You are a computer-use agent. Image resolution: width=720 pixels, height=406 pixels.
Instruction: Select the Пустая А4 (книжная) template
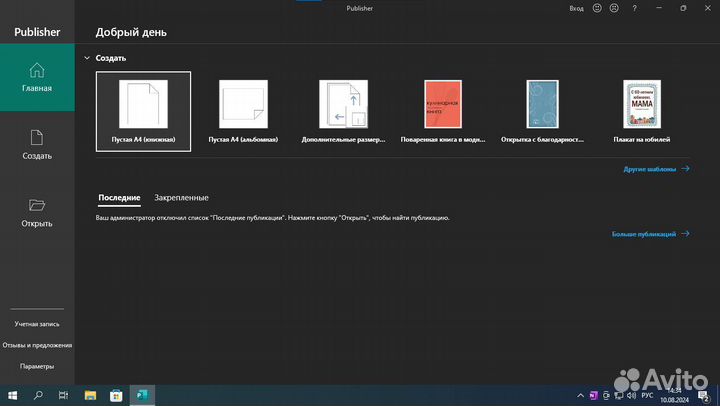tap(143, 112)
